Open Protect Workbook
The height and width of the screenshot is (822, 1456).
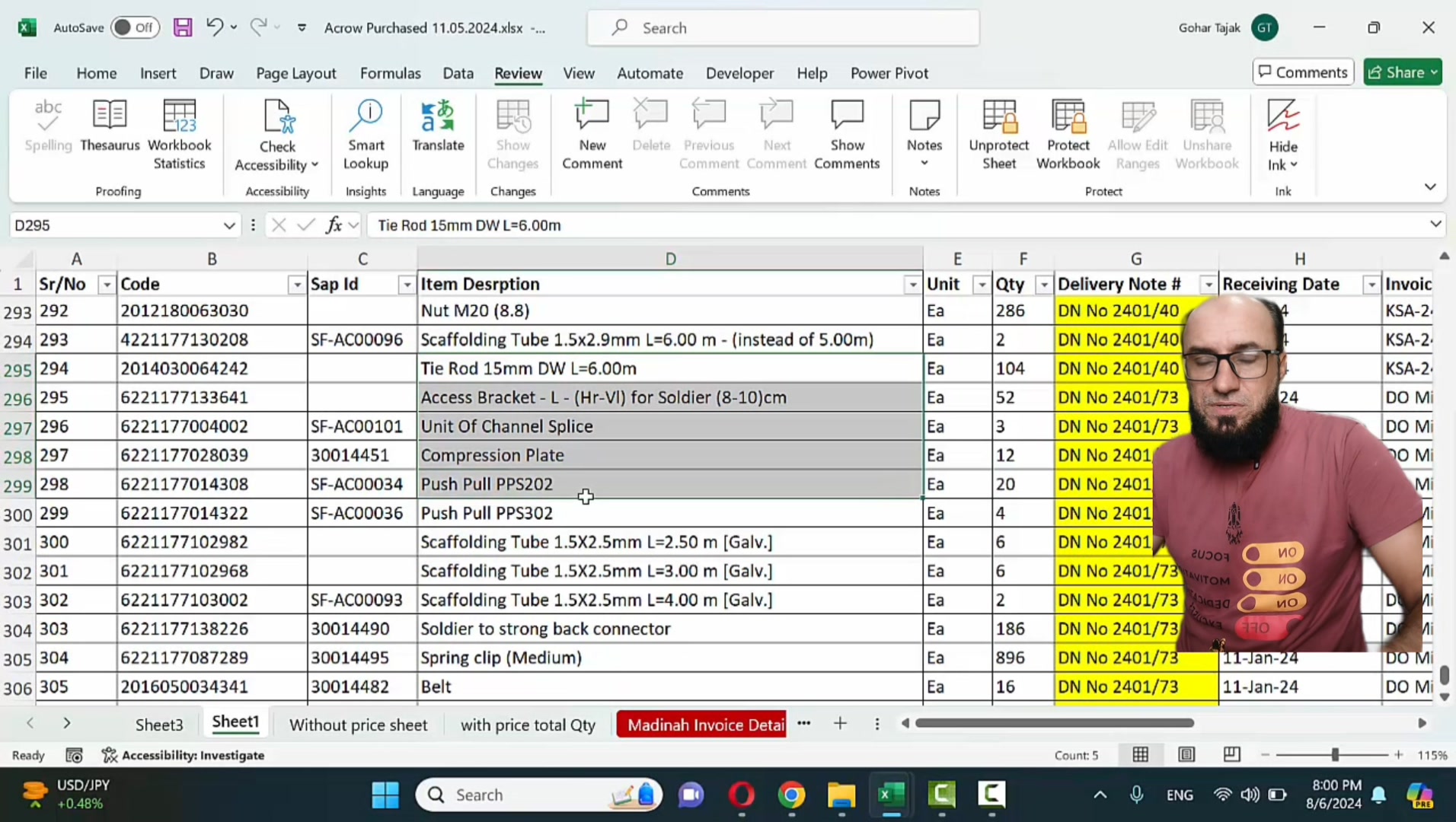pos(1068,135)
